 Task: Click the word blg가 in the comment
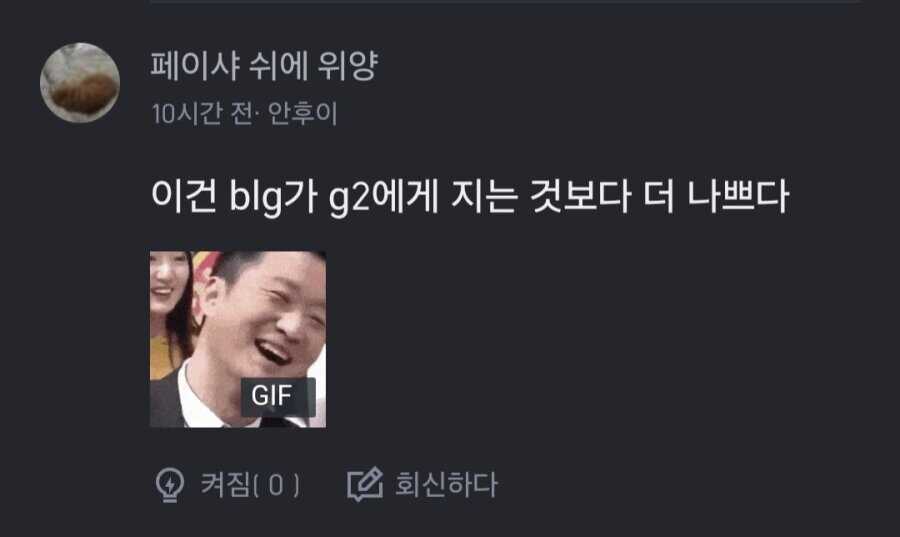(273, 197)
